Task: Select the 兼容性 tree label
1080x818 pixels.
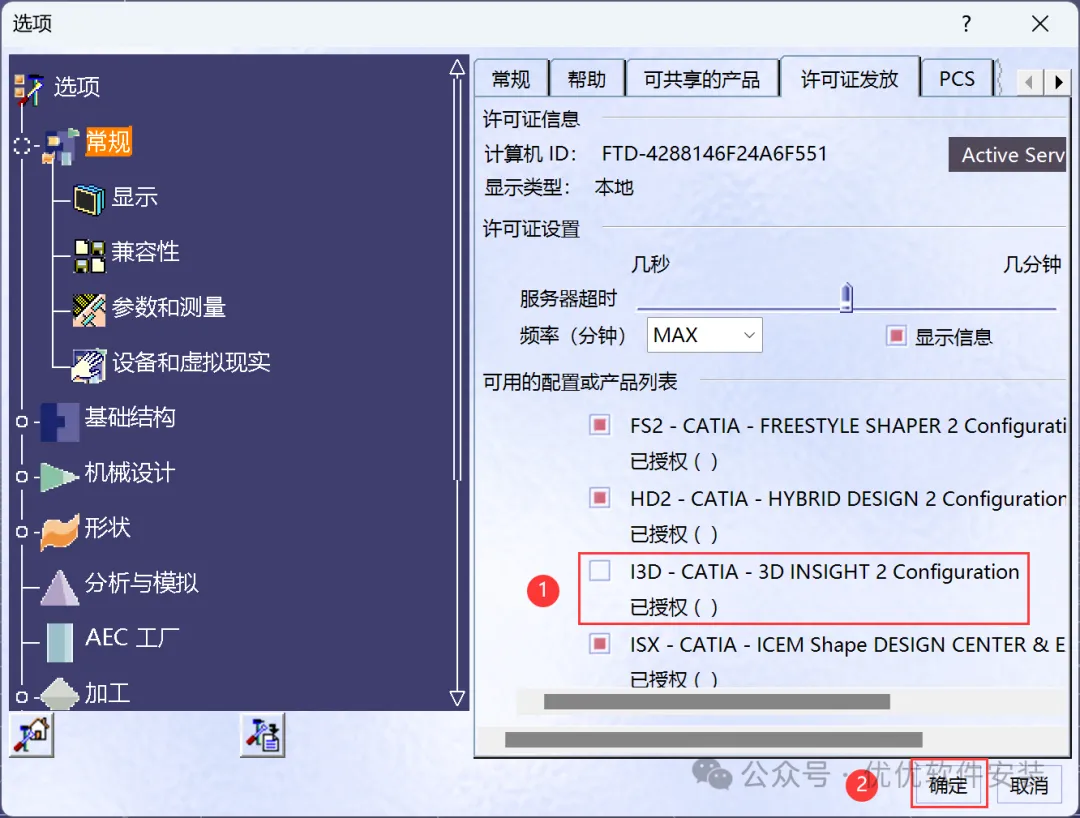Action: [x=145, y=252]
